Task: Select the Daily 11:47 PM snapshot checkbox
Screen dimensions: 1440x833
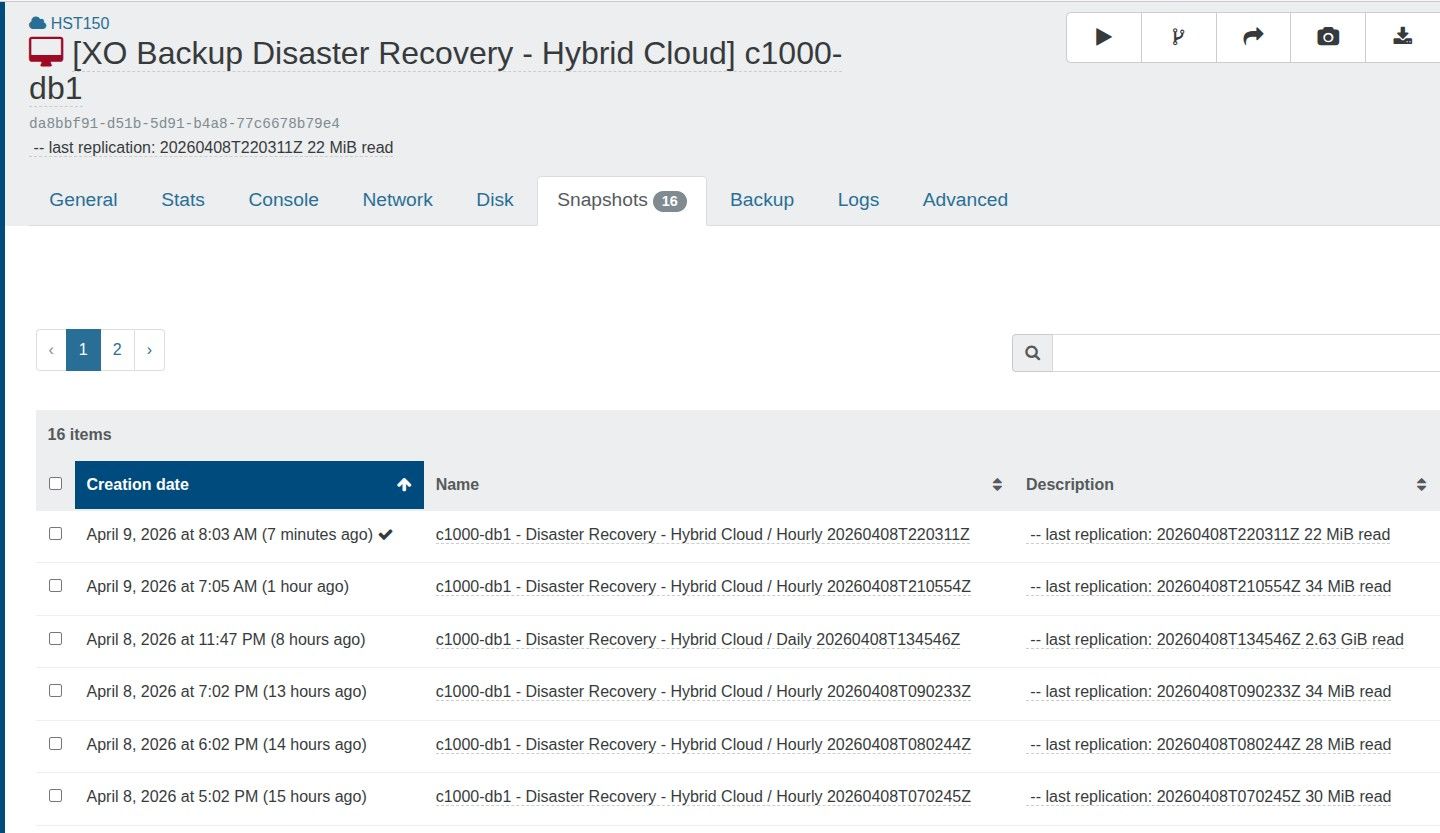Action: 55,639
